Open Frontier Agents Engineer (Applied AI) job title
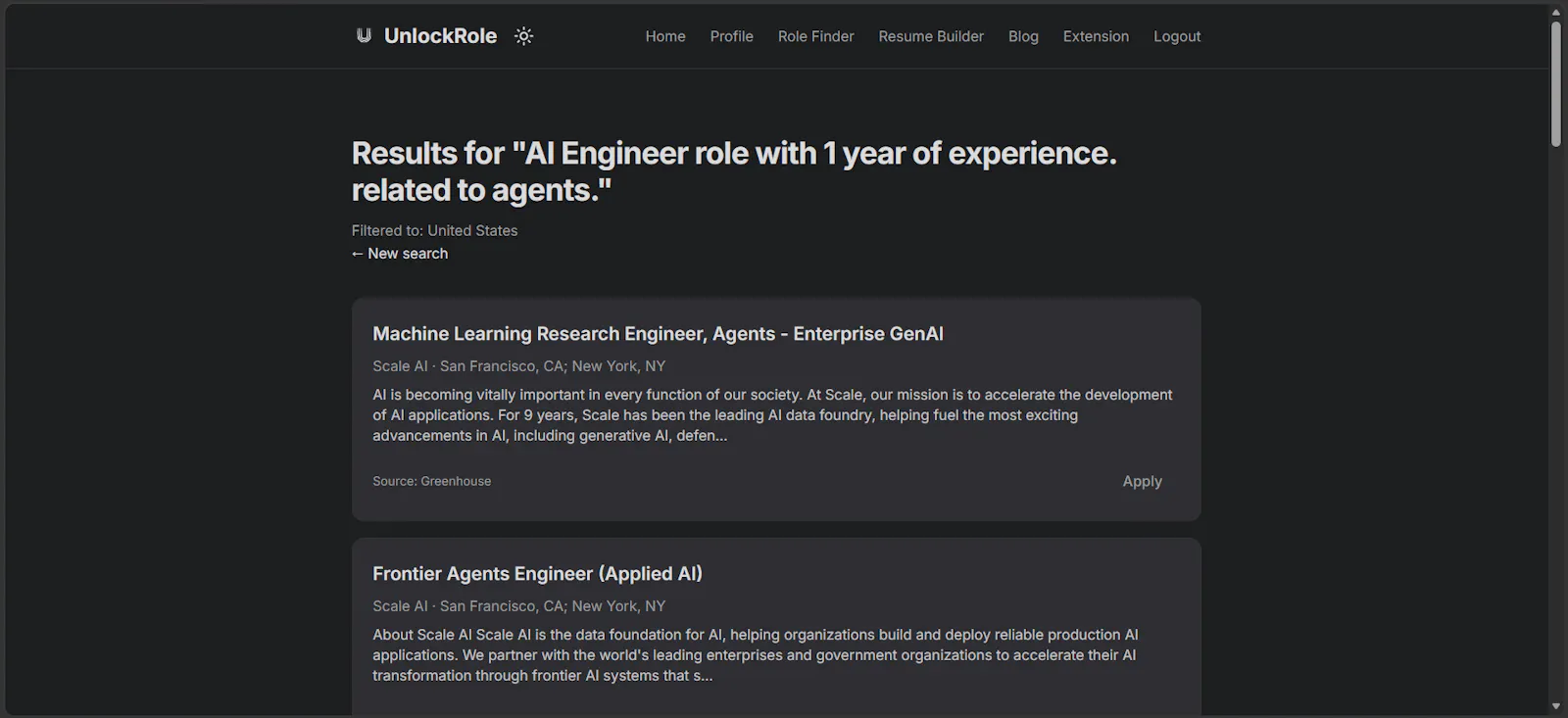 tap(537, 574)
